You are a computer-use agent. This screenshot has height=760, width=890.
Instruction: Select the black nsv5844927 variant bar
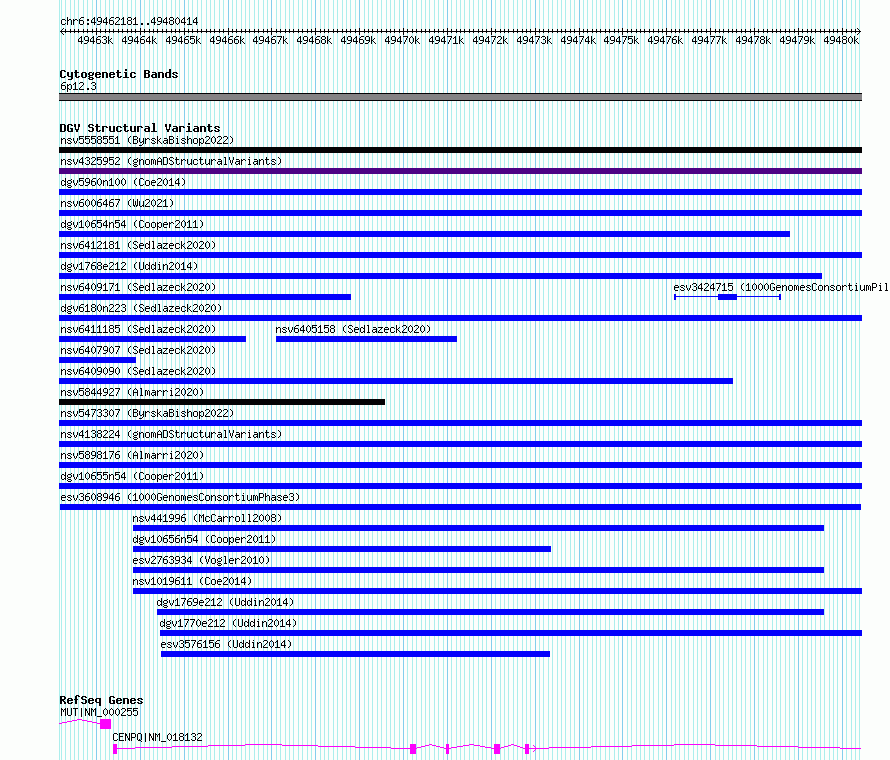[222, 402]
